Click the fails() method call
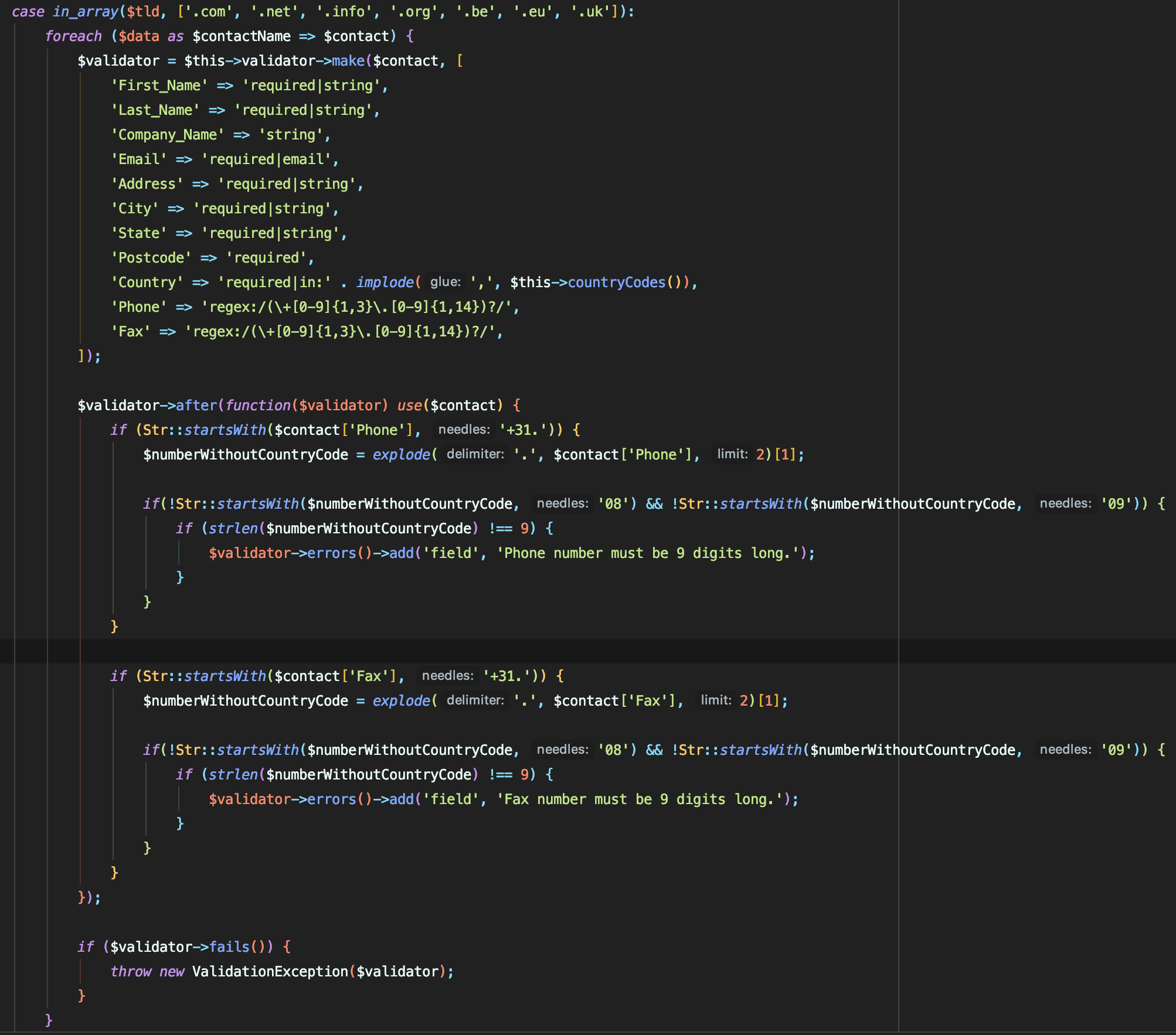The width and height of the screenshot is (1176, 1035). point(229,947)
